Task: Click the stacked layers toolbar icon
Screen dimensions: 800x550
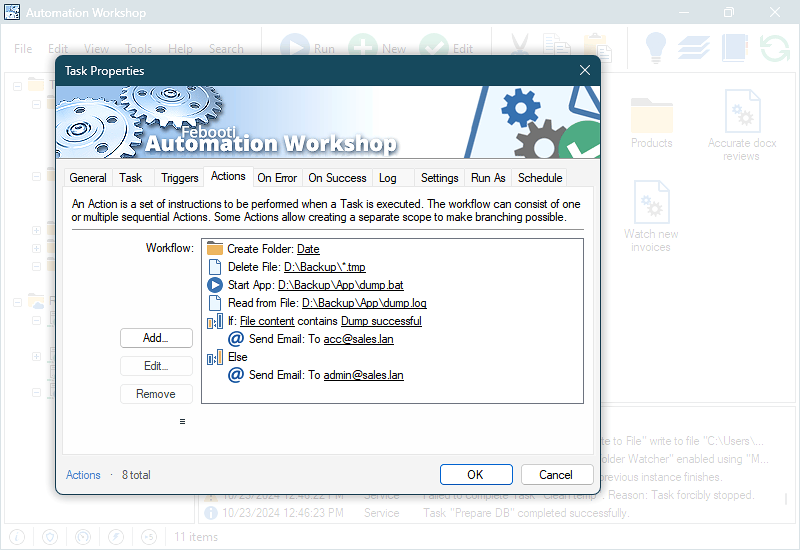Action: 693,47
